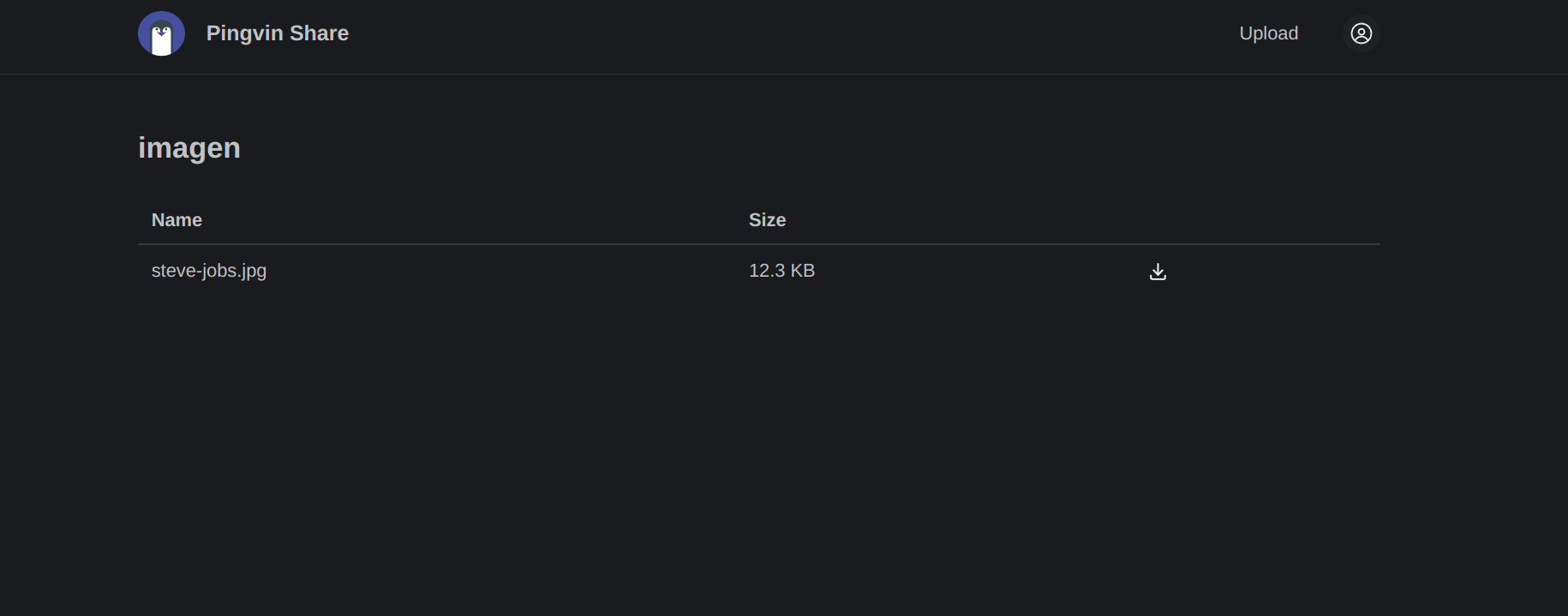Select Upload in the top navigation
The height and width of the screenshot is (616, 1568).
coord(1268,33)
